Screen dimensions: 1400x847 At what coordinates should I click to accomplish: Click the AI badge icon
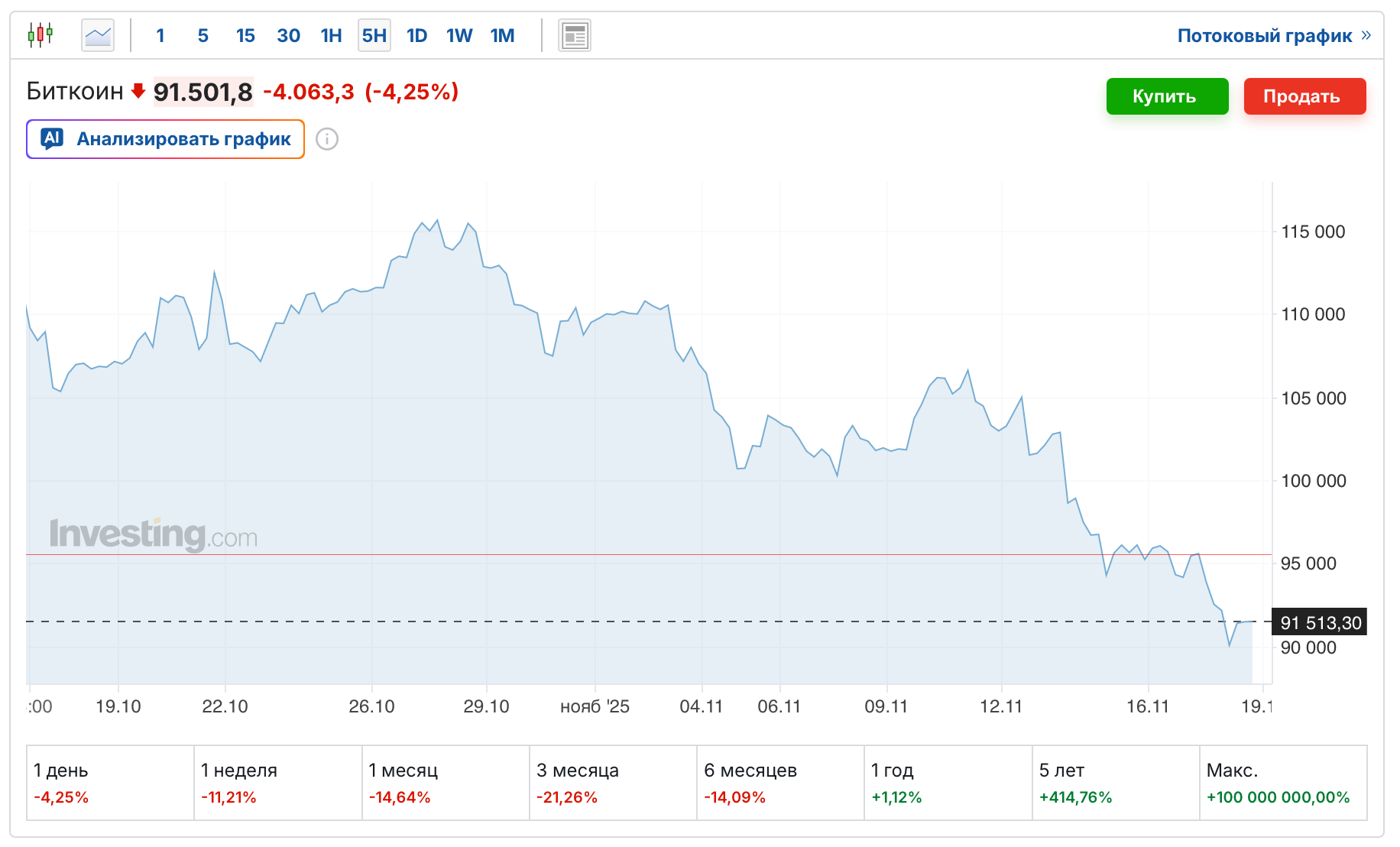(52, 138)
